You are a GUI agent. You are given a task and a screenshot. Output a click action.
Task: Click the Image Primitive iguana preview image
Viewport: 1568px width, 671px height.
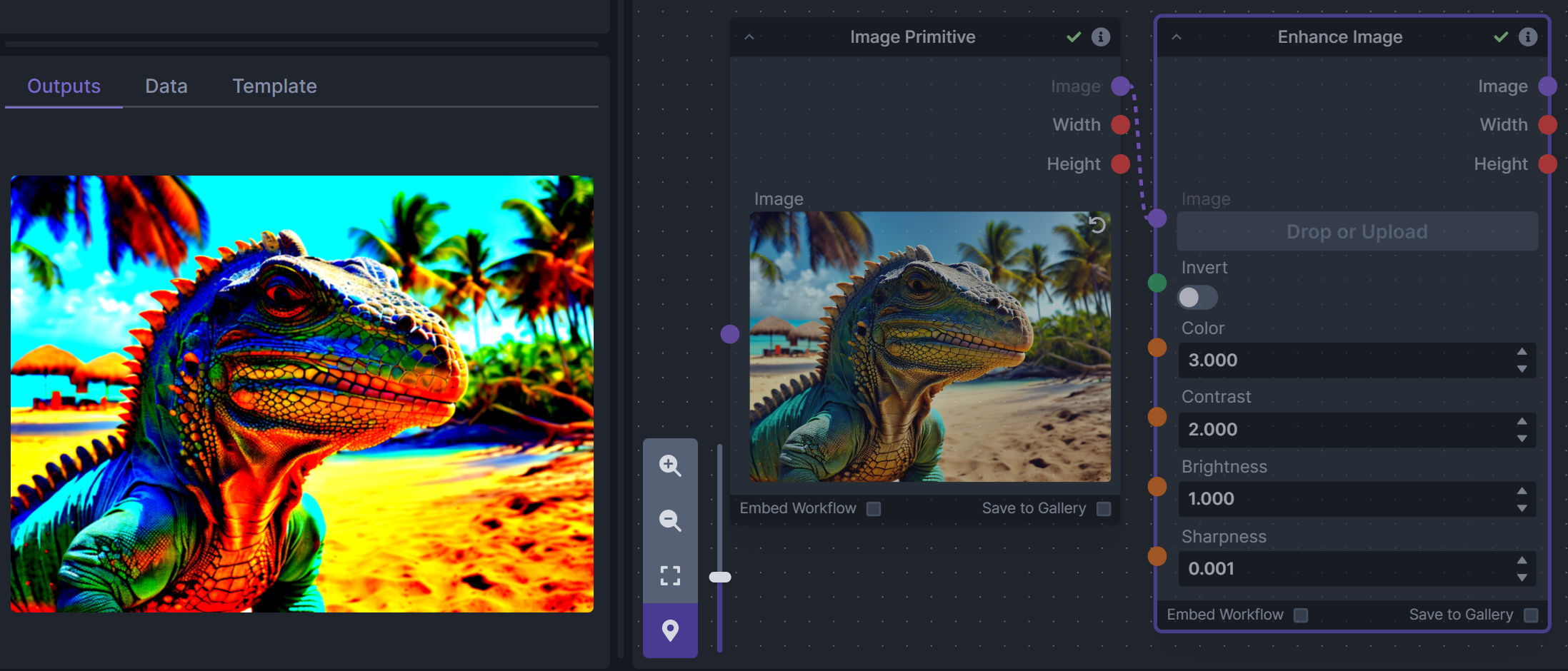pyautogui.click(x=930, y=347)
